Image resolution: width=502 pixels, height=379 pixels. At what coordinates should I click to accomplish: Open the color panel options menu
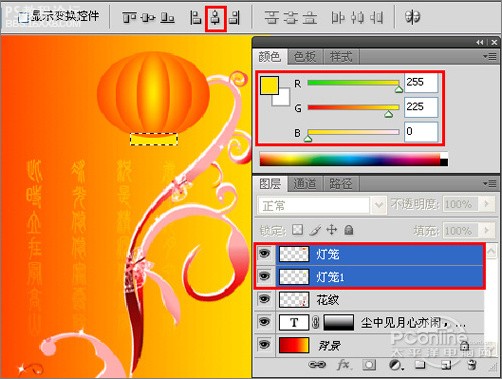click(490, 57)
